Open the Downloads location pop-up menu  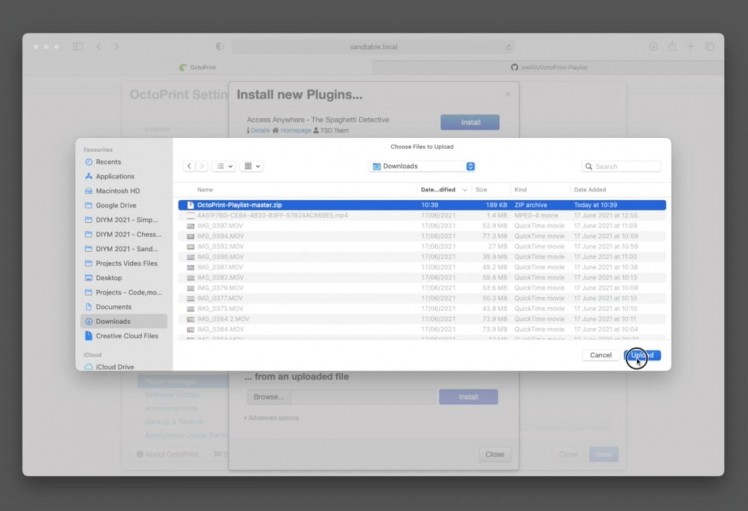[423, 166]
